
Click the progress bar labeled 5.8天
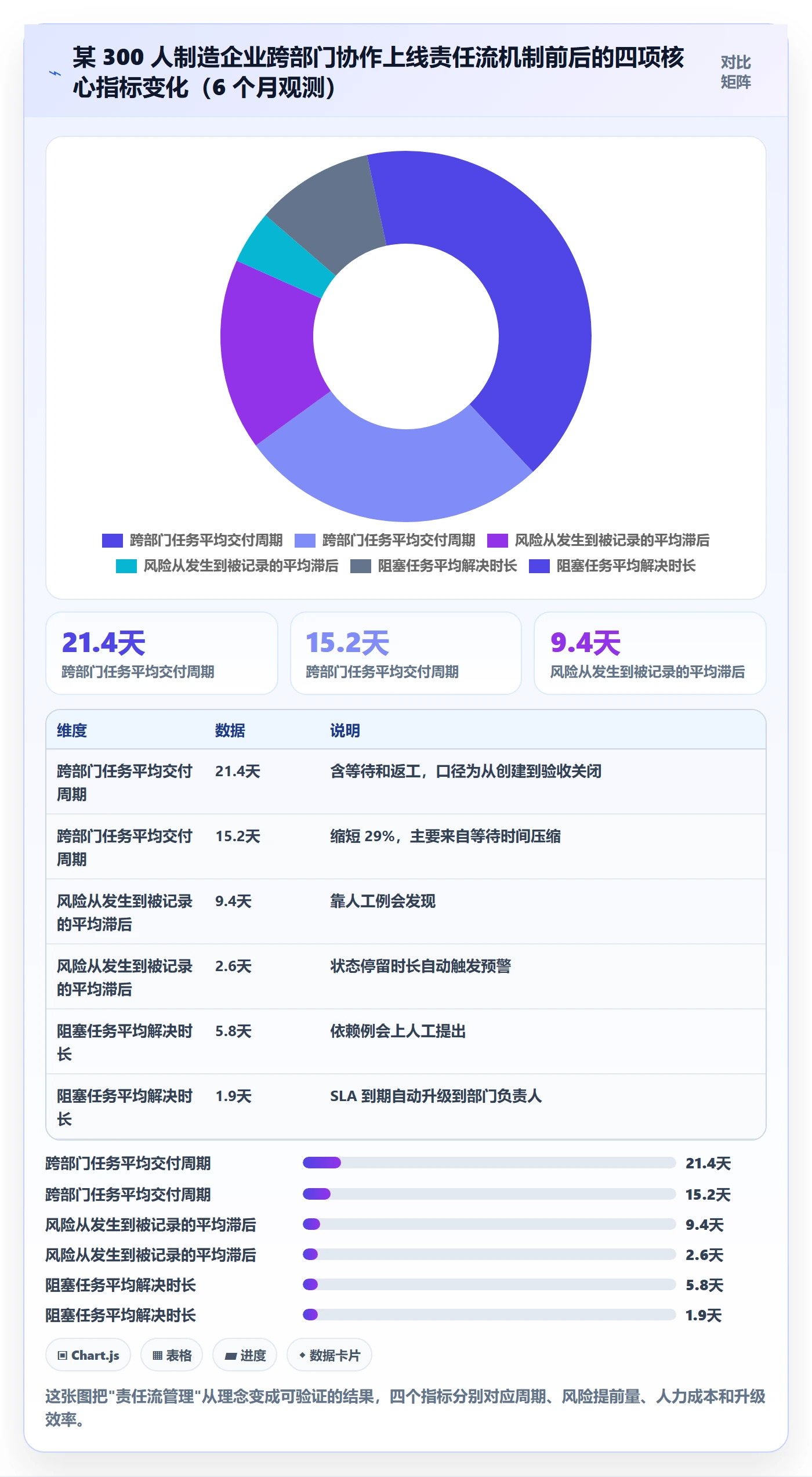click(x=489, y=1284)
